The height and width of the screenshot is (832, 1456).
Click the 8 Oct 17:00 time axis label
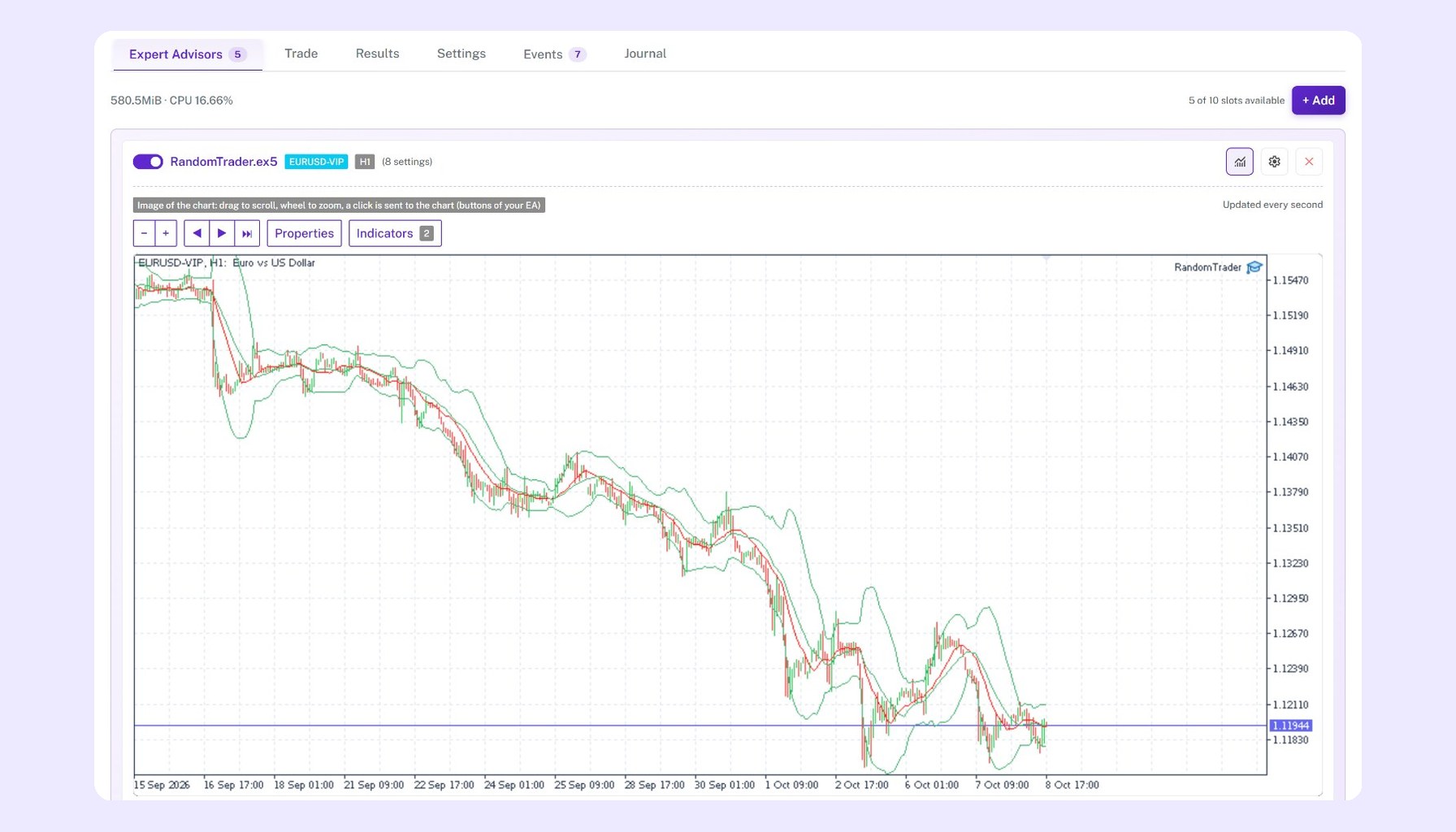pos(1072,785)
